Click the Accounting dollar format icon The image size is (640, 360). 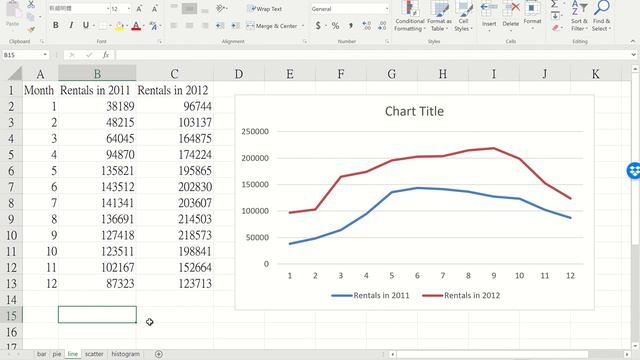tap(318, 26)
